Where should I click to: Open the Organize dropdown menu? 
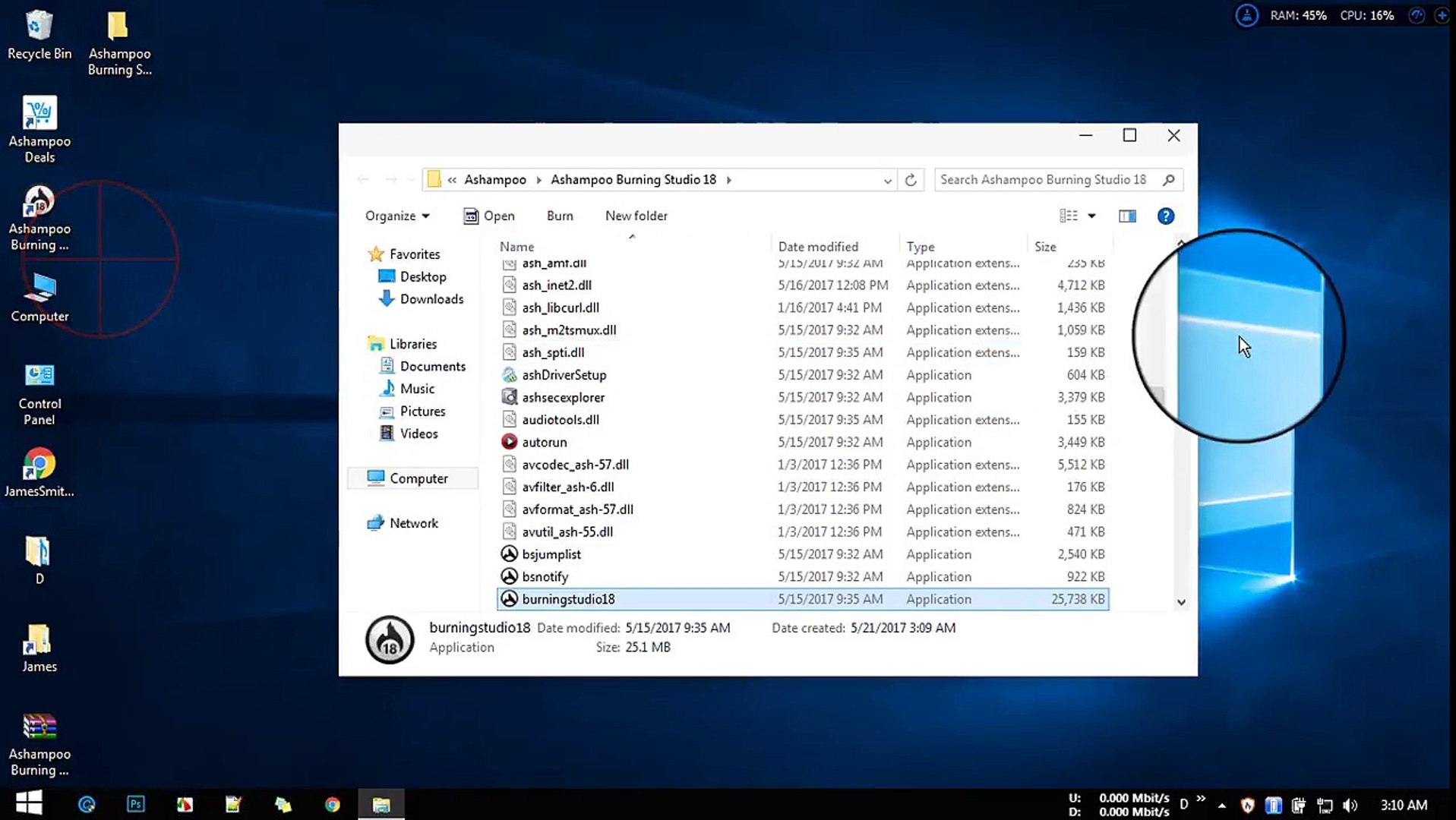(396, 216)
